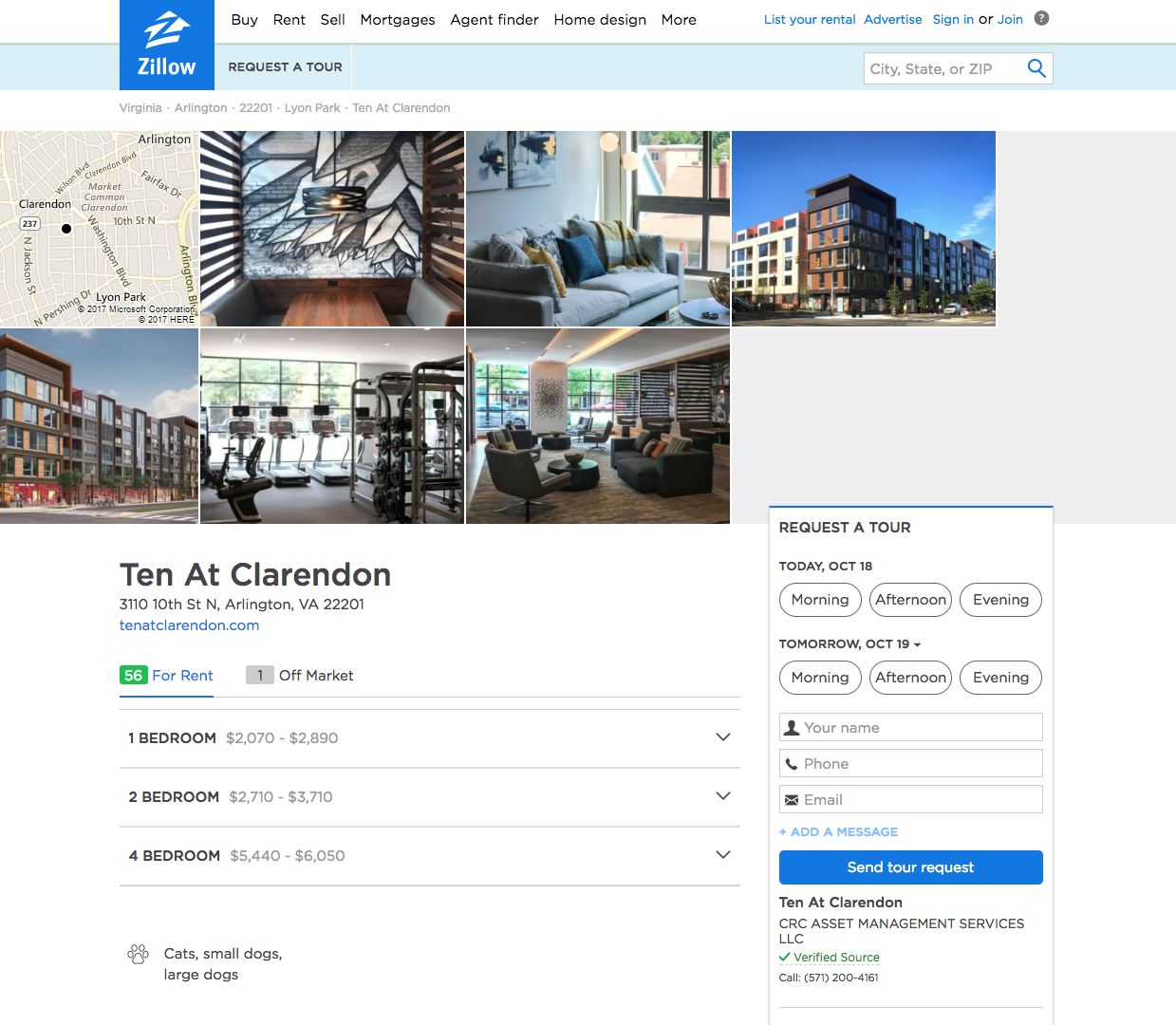Open List your rental link
This screenshot has height=1025, width=1176.
[x=810, y=19]
